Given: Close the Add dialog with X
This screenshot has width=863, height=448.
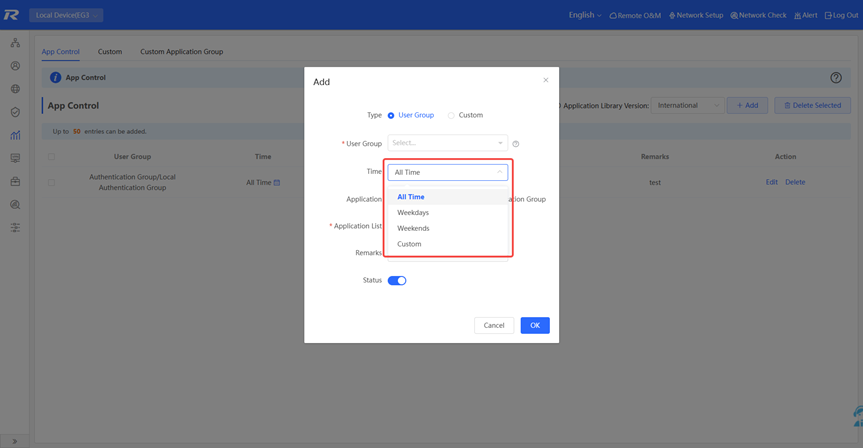Looking at the screenshot, I should point(545,80).
